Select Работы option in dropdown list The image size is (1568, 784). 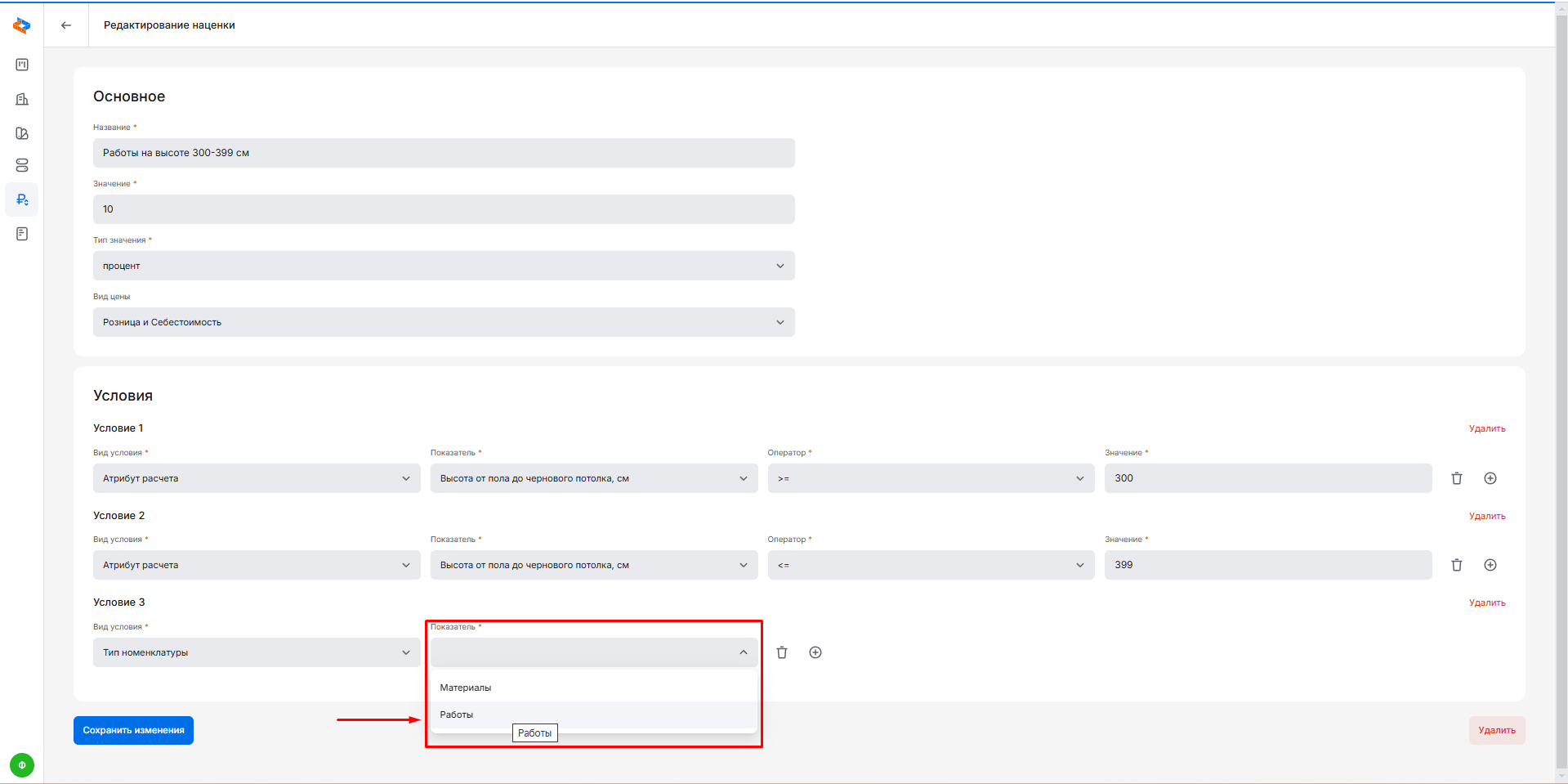pyautogui.click(x=457, y=715)
